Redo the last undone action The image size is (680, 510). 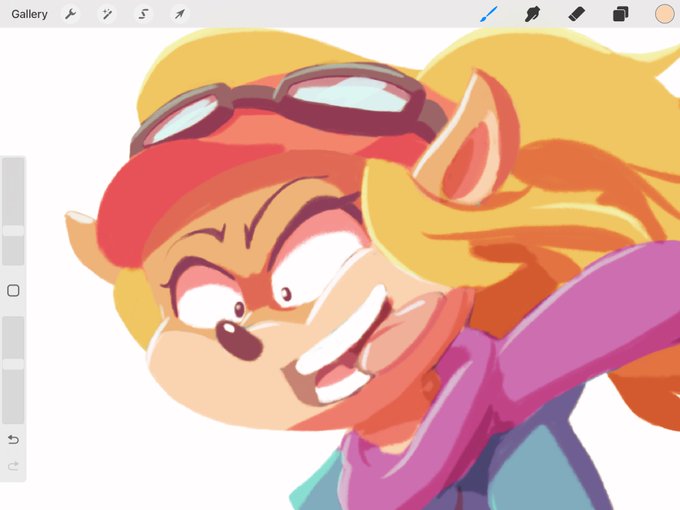[x=13, y=466]
